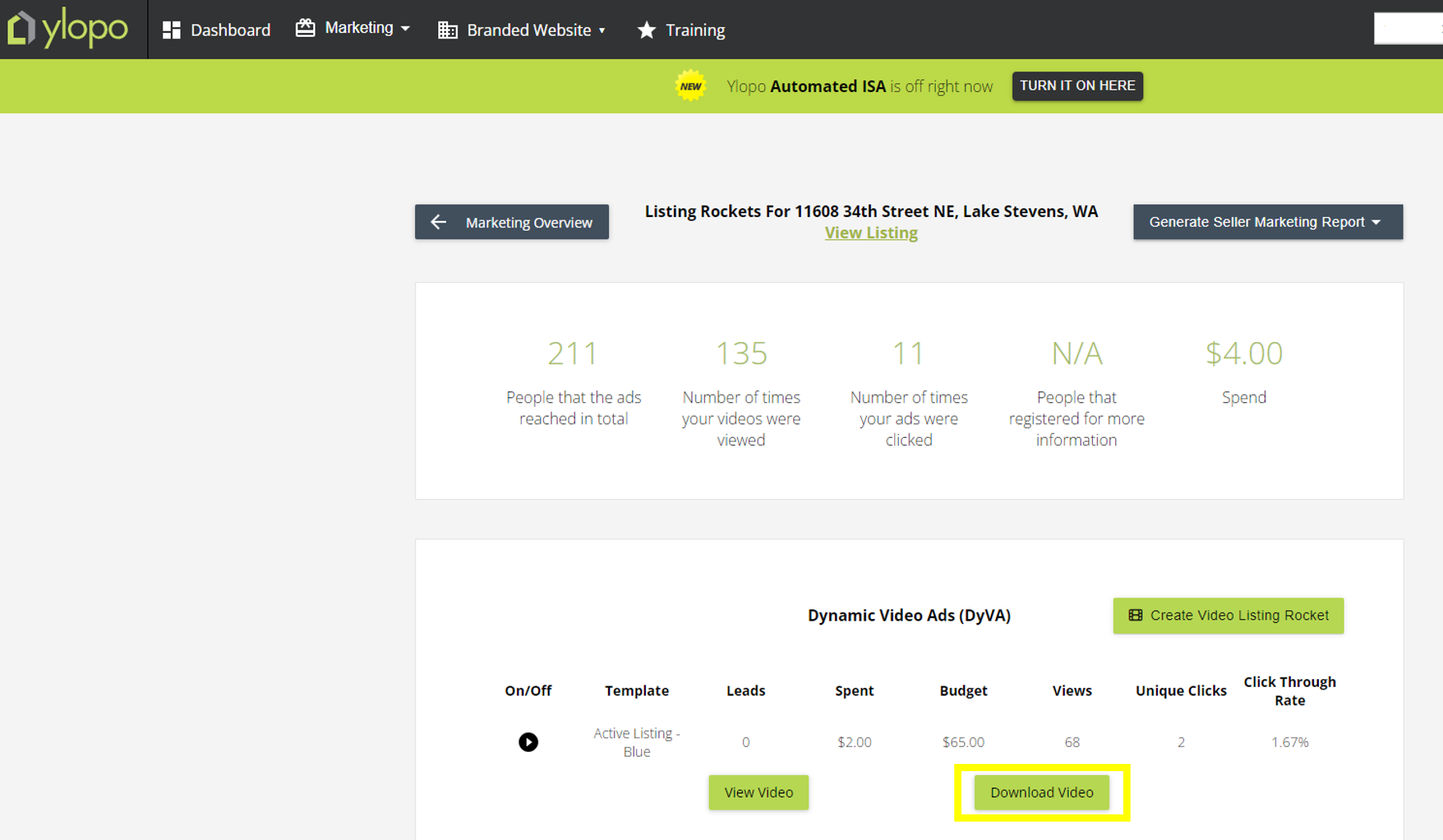
Task: Select the Dashboard grid icon
Action: (x=170, y=29)
